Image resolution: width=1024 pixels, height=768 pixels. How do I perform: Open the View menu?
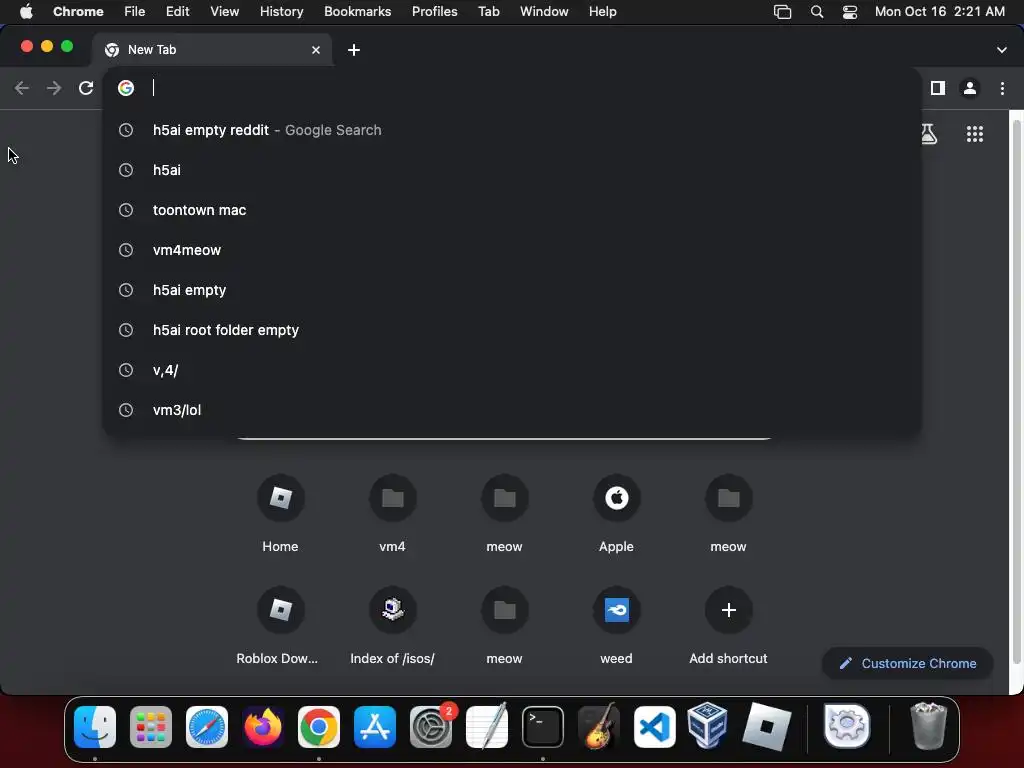(225, 12)
